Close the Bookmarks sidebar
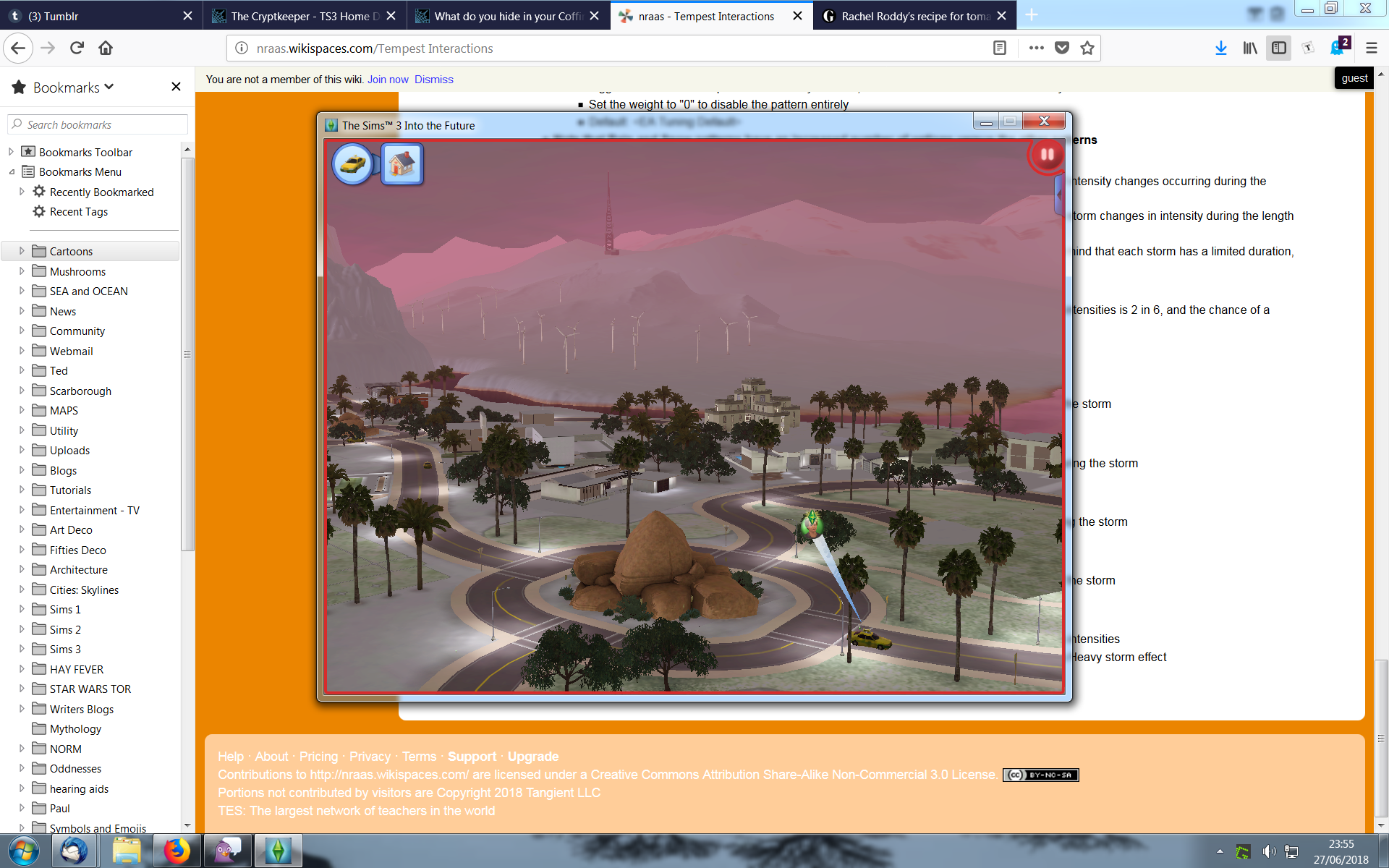 [176, 87]
